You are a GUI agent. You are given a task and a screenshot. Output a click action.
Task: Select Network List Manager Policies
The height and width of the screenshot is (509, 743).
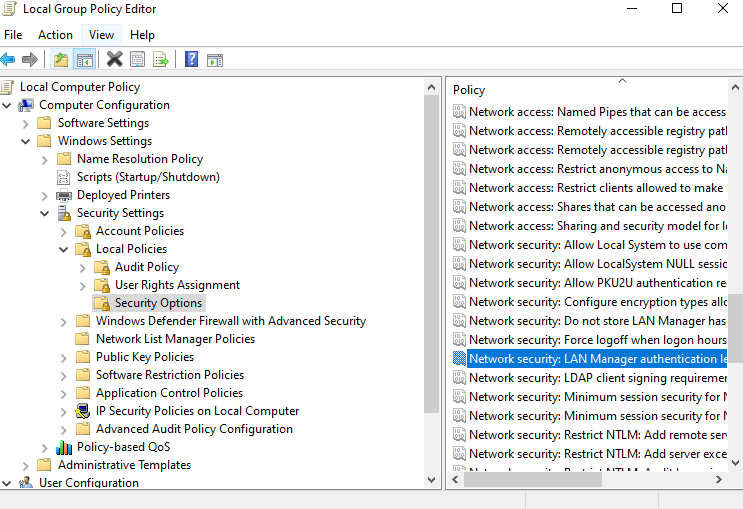[175, 339]
